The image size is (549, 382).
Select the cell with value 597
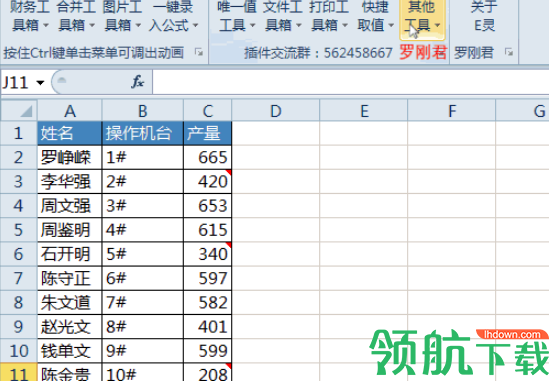(208, 278)
